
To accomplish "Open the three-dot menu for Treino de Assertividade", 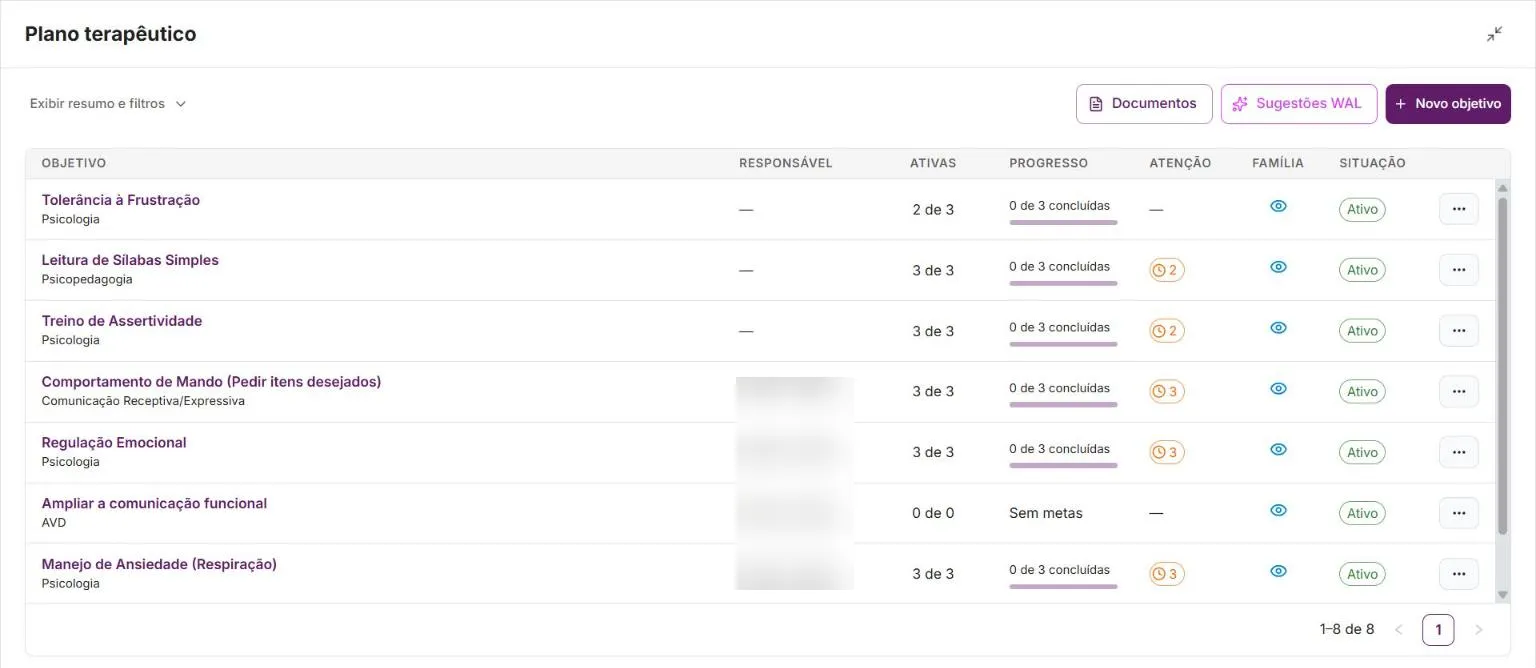I will [1458, 331].
